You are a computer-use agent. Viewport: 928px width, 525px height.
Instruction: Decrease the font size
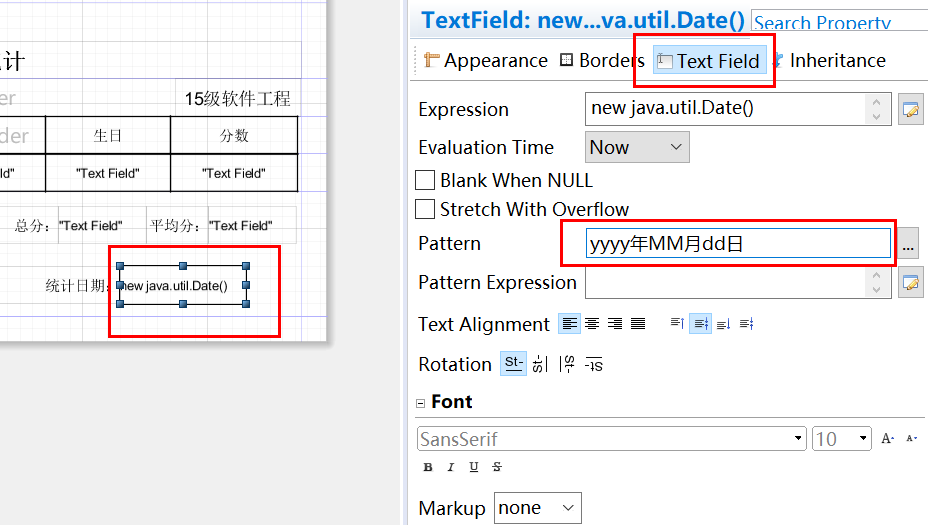click(911, 439)
